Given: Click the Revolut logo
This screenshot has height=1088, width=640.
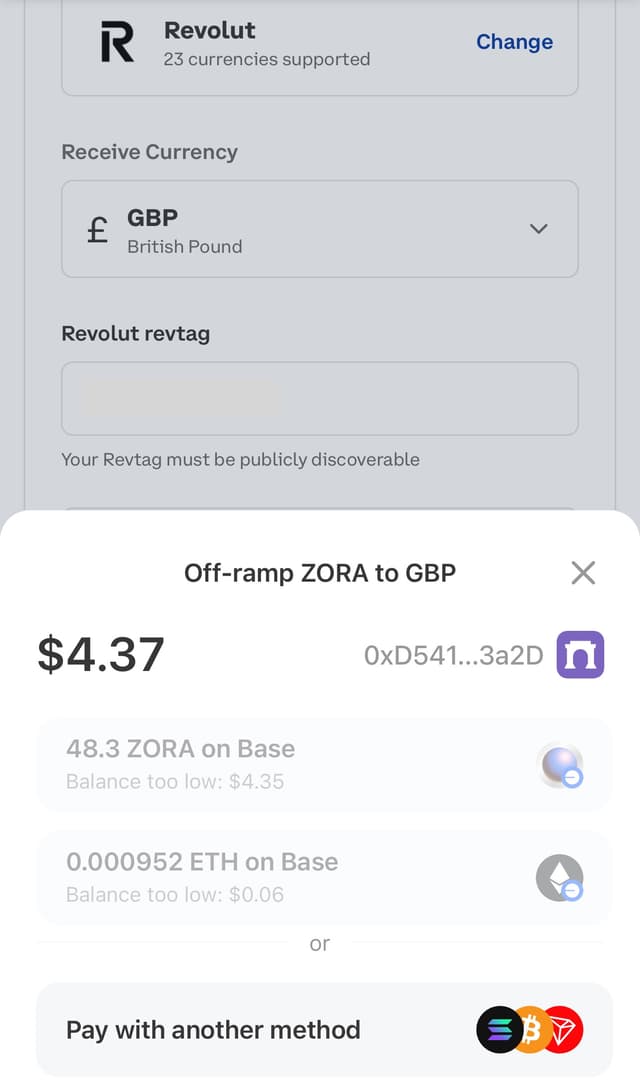Looking at the screenshot, I should (115, 42).
